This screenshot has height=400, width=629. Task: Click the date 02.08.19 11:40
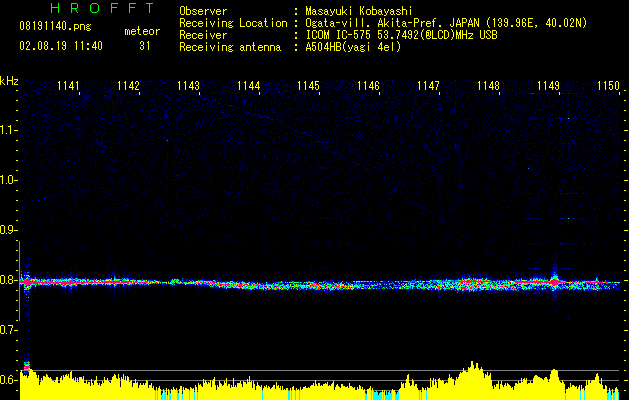tap(61, 46)
